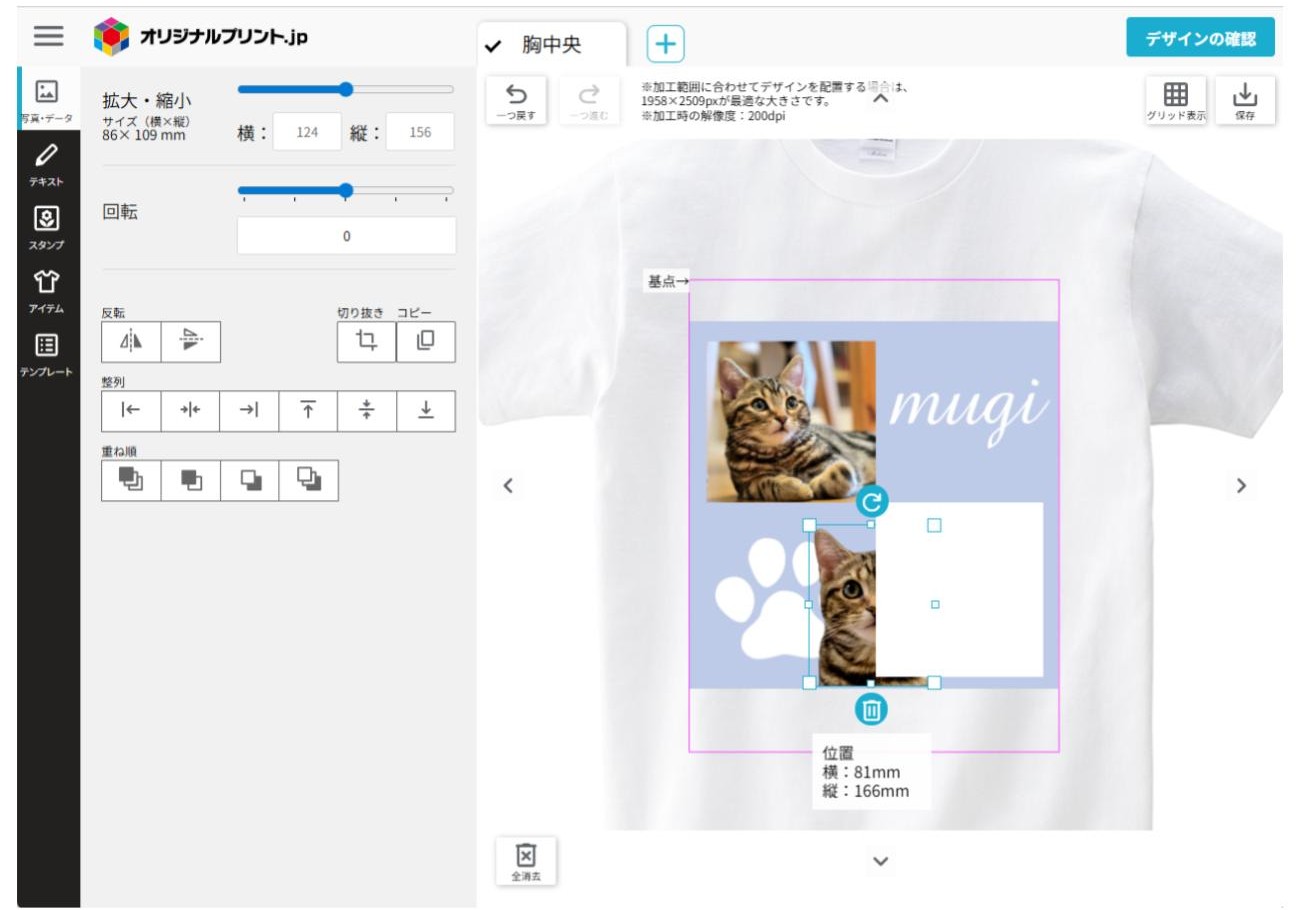
Task: Click the trash icon below selected image
Action: tap(871, 710)
